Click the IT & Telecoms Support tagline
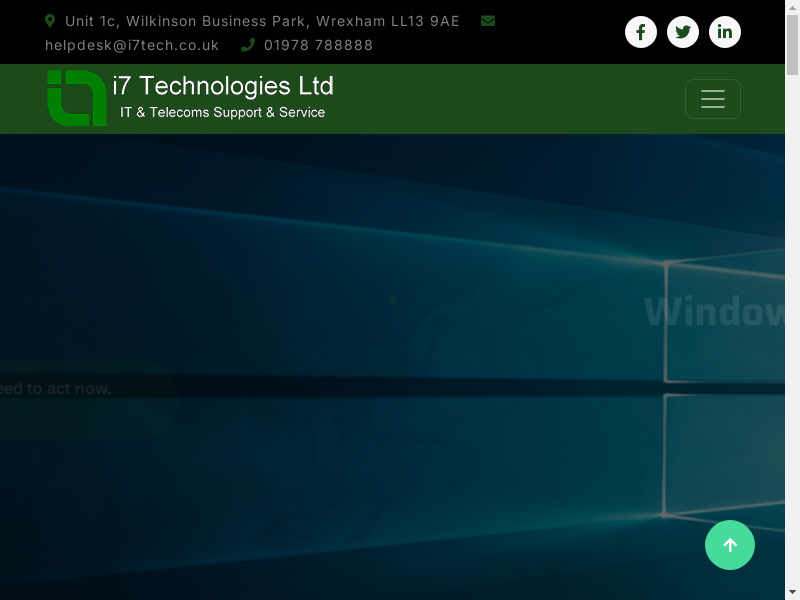Image resolution: width=800 pixels, height=600 pixels. click(x=222, y=113)
